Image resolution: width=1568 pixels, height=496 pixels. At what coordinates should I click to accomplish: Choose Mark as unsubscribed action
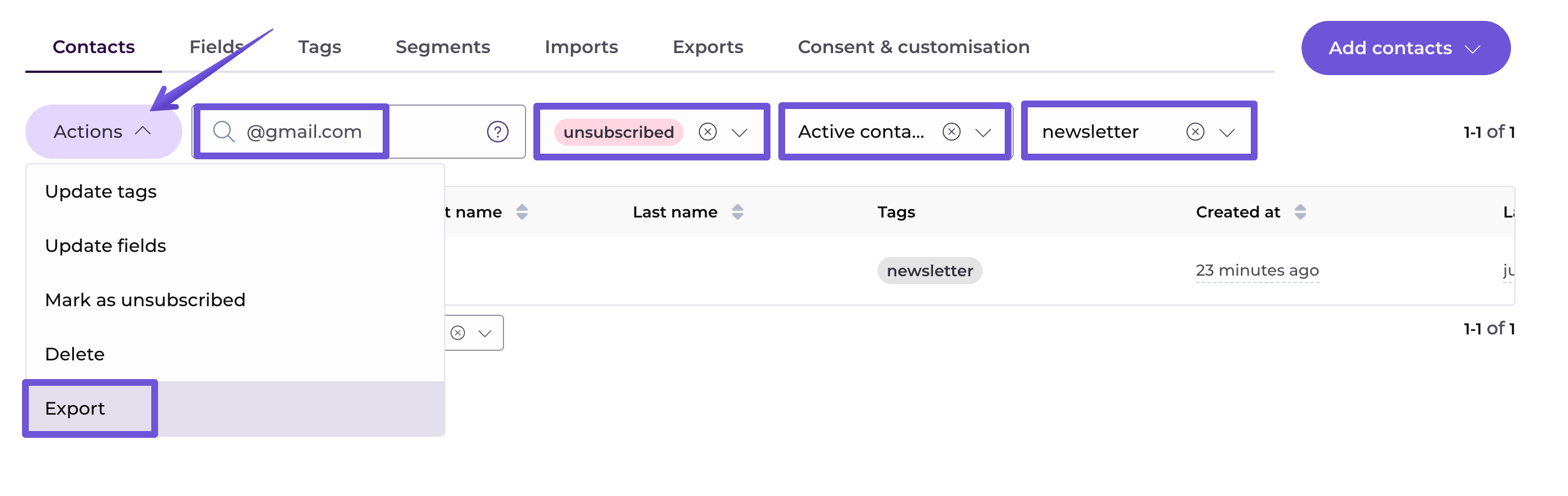pos(145,300)
